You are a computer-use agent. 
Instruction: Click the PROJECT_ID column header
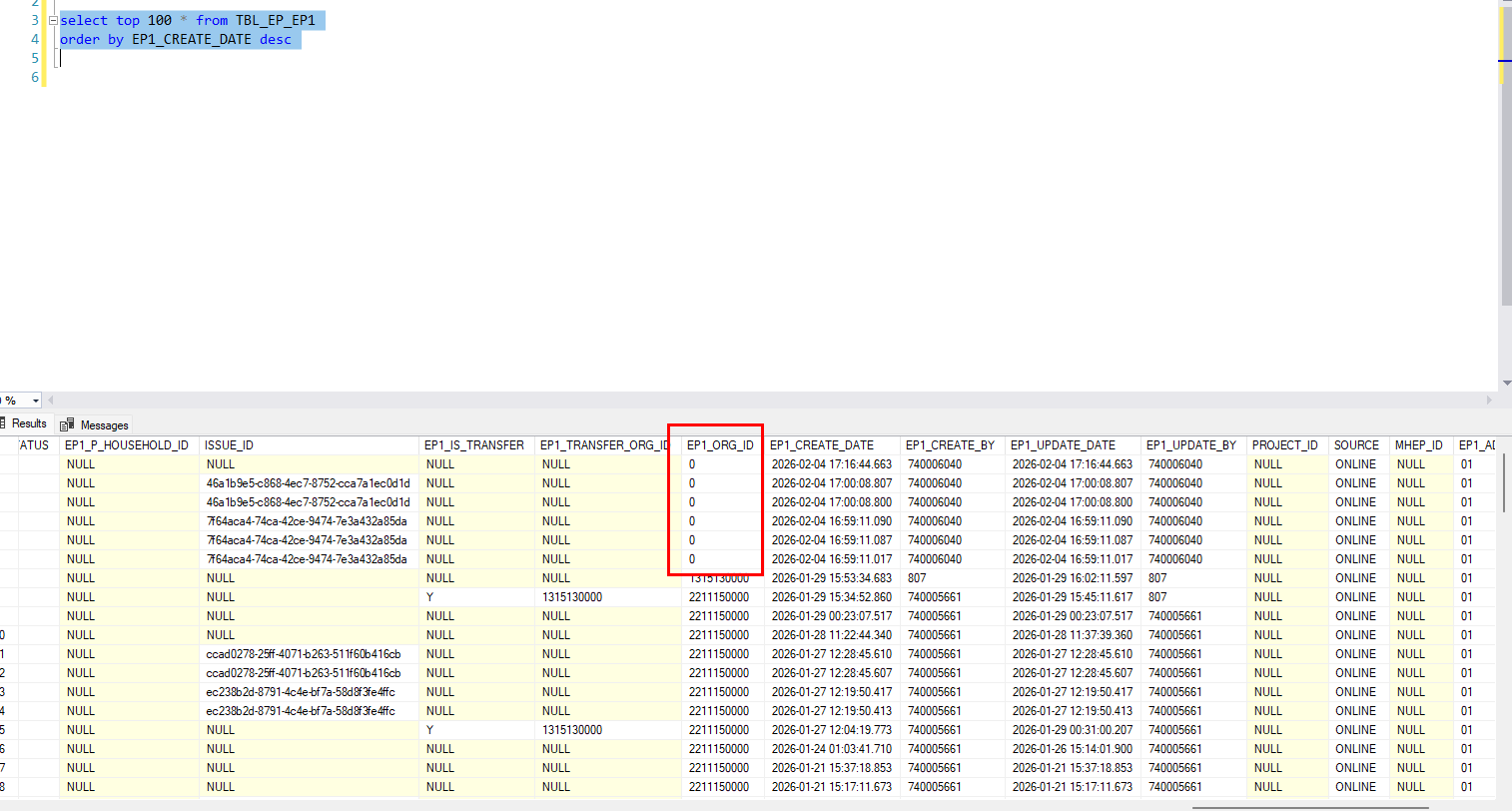tap(1284, 445)
